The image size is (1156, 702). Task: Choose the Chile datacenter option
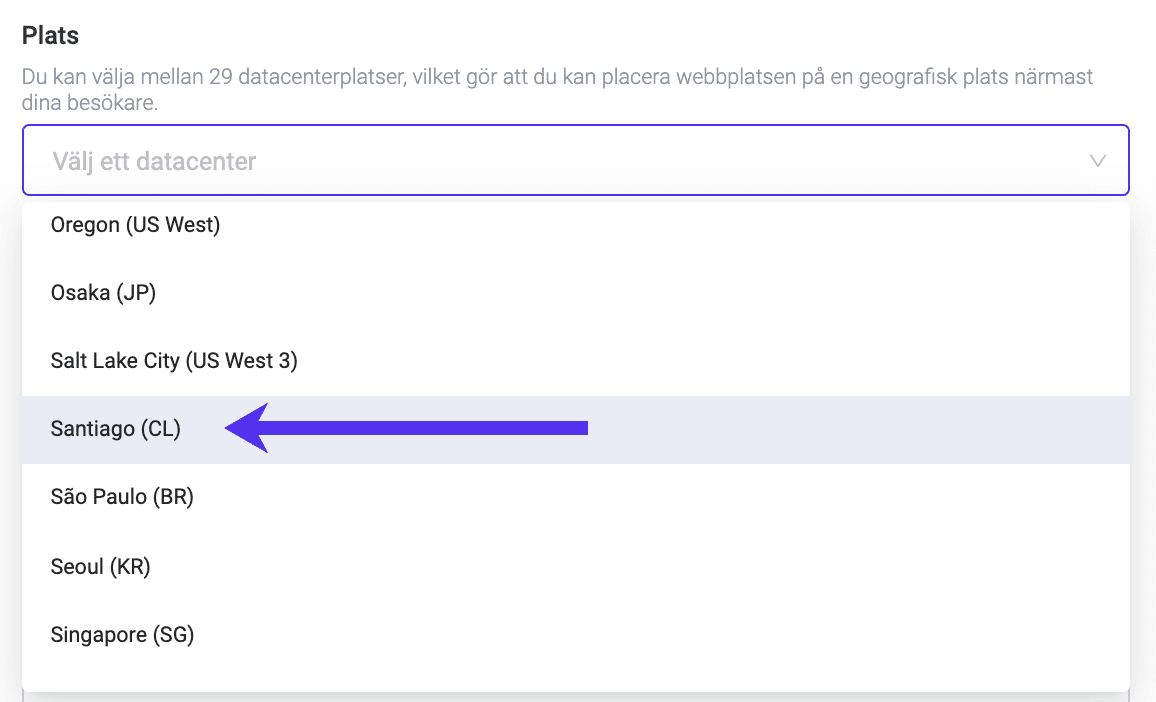[x=115, y=429]
